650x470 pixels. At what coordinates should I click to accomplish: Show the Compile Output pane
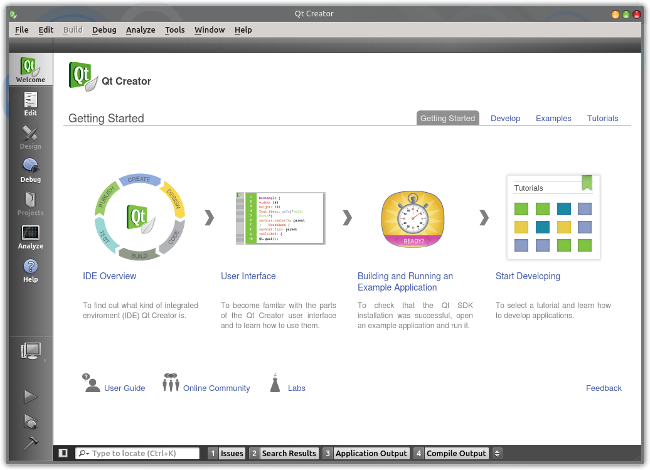coord(451,453)
